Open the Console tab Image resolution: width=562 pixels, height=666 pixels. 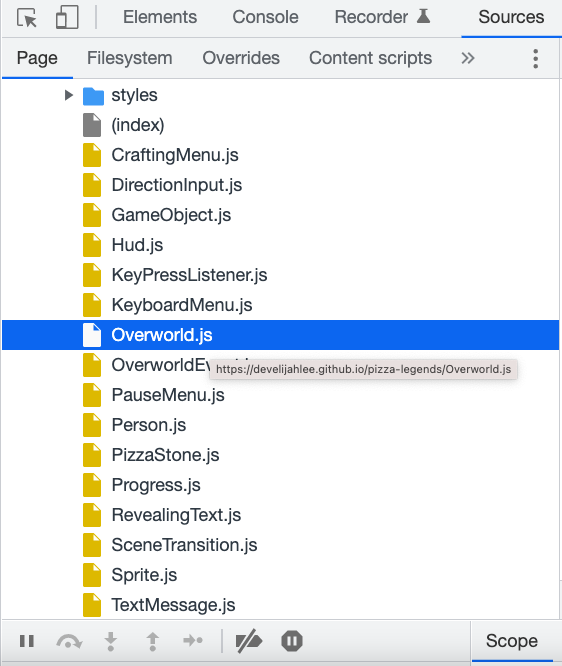[x=265, y=17]
